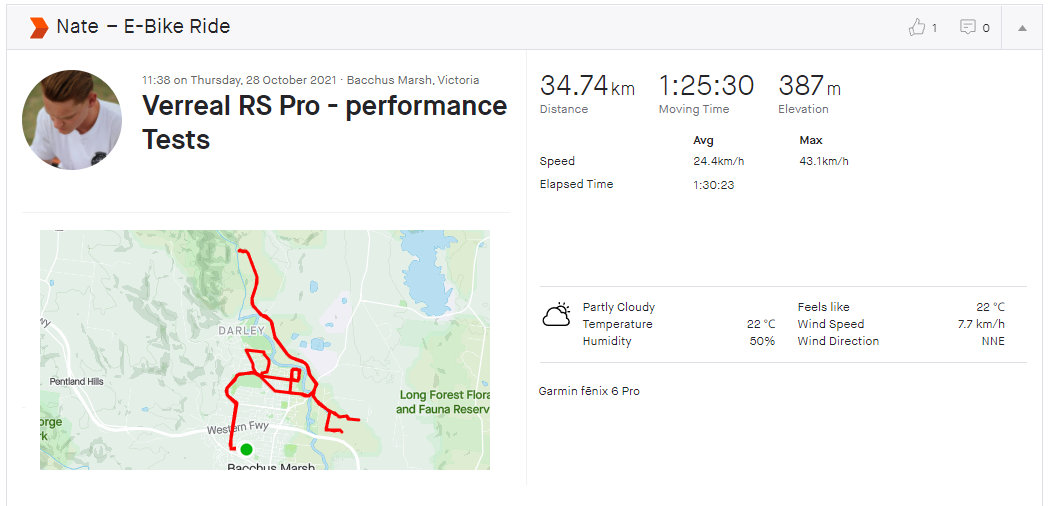1049x506 pixels.
Task: Click the Max speed 43.1km/h value
Action: pos(824,161)
